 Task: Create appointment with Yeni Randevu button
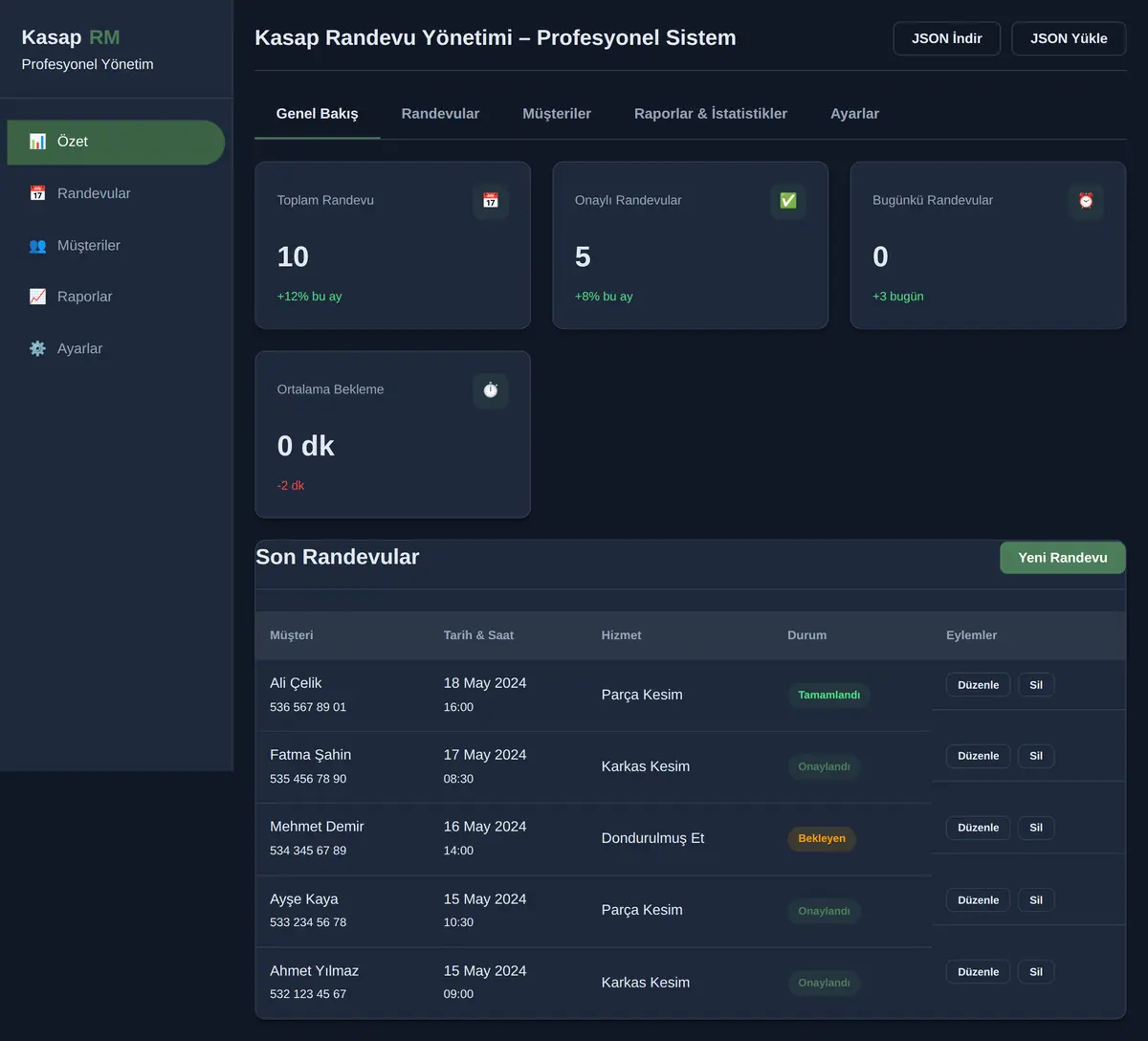coord(1063,558)
